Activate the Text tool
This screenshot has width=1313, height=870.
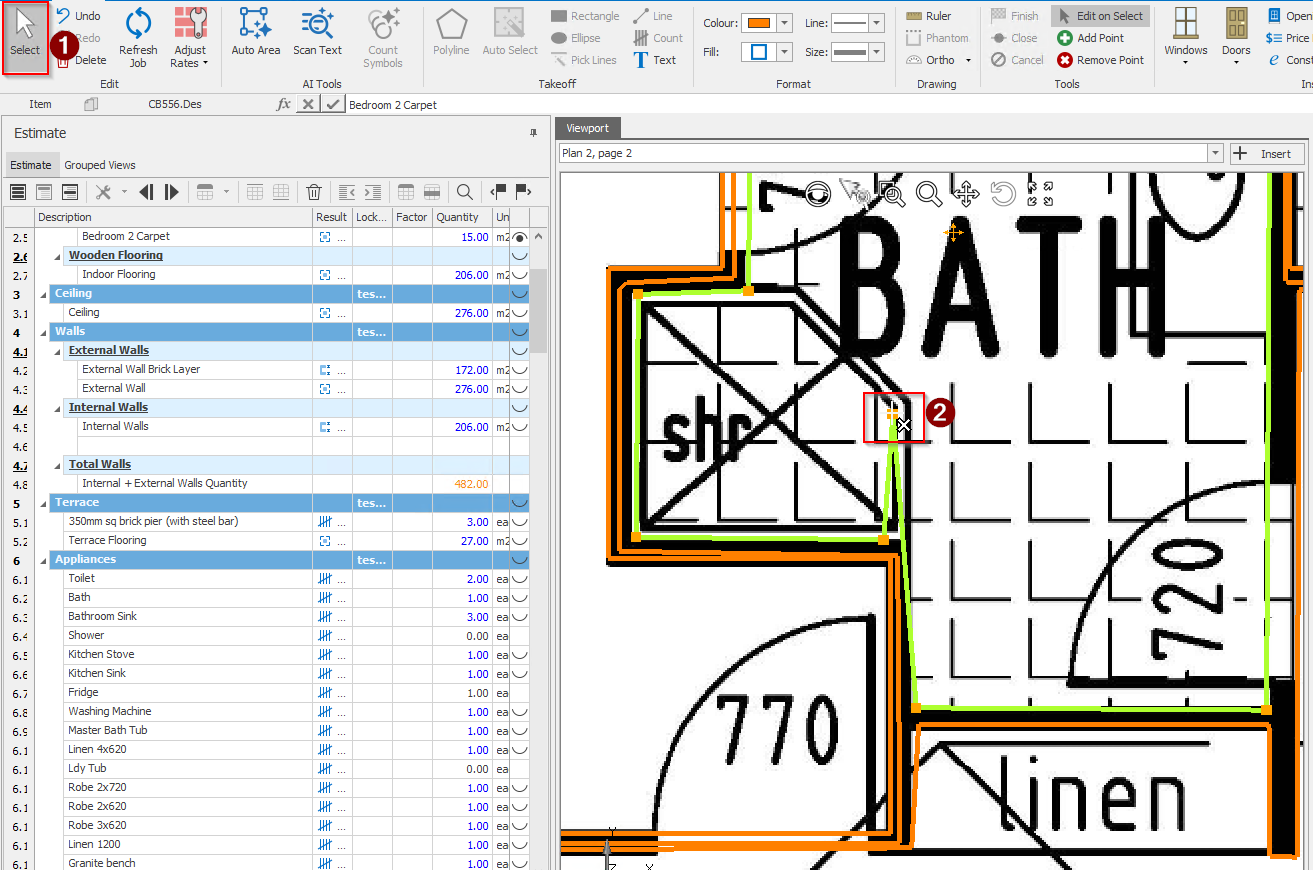pos(655,60)
